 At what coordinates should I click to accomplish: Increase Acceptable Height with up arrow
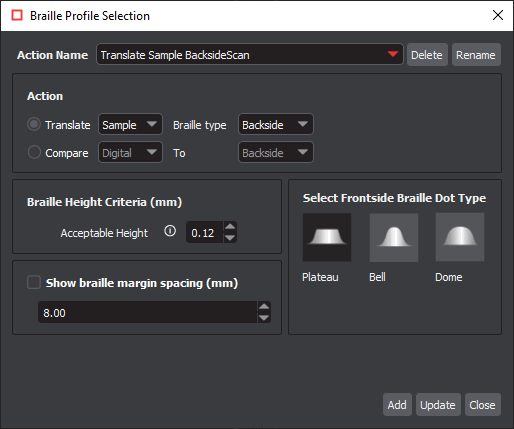[x=230, y=227]
